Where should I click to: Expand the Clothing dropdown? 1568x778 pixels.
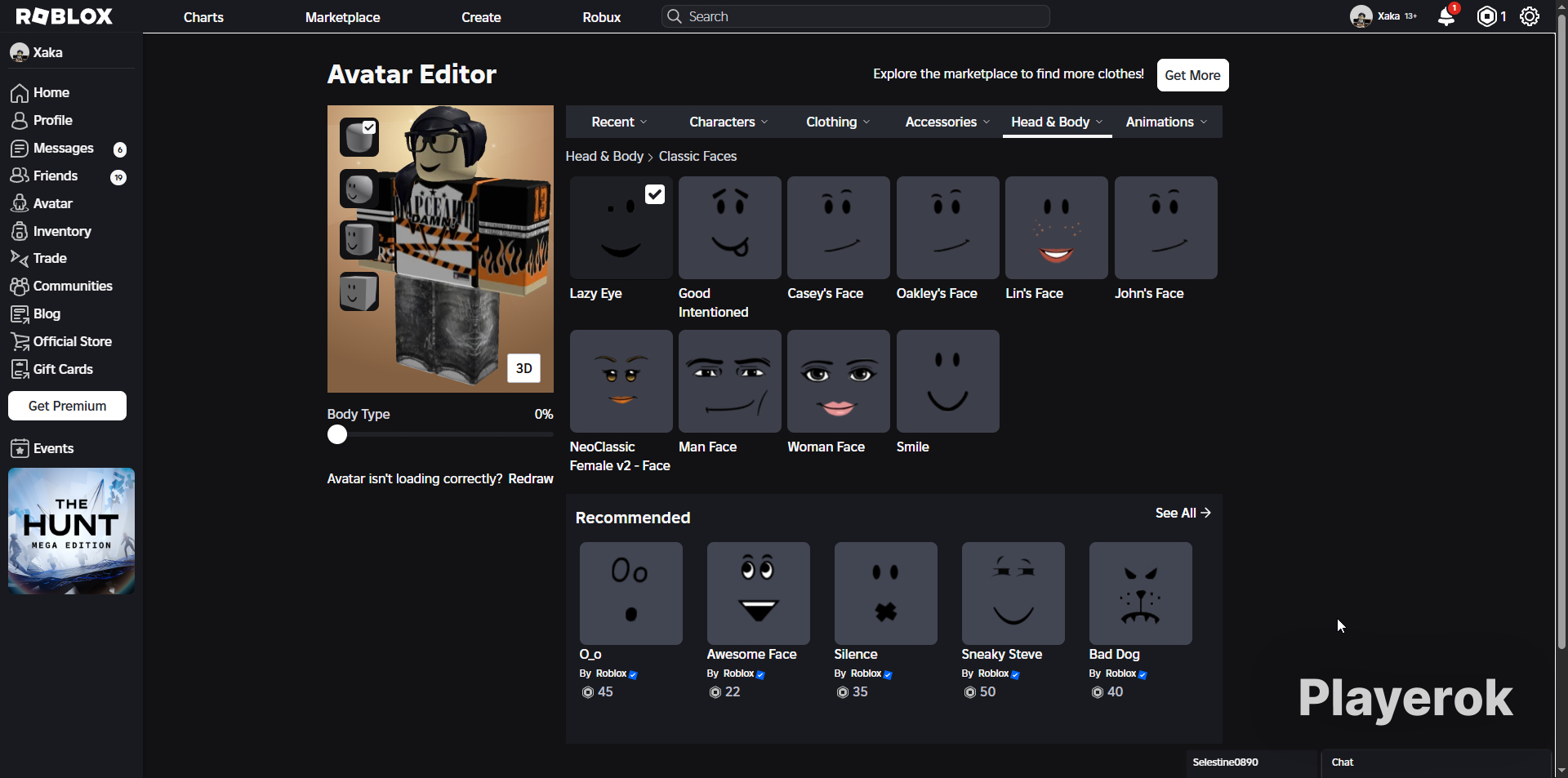pyautogui.click(x=838, y=122)
